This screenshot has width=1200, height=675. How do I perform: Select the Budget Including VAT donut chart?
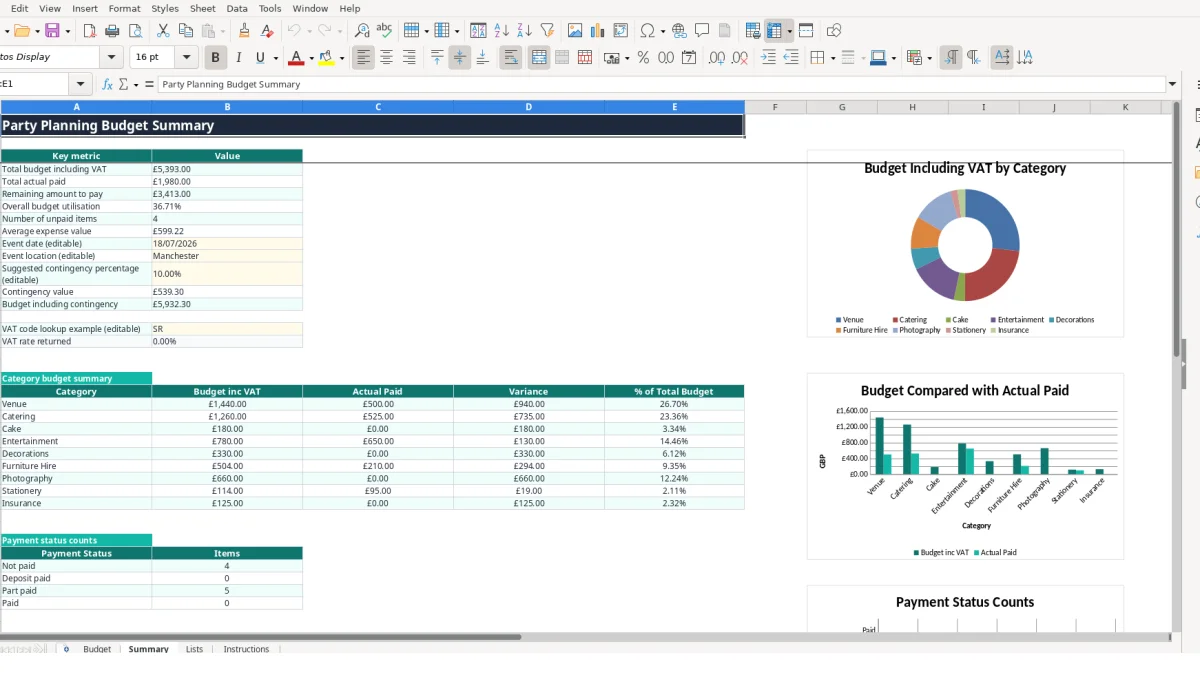965,244
